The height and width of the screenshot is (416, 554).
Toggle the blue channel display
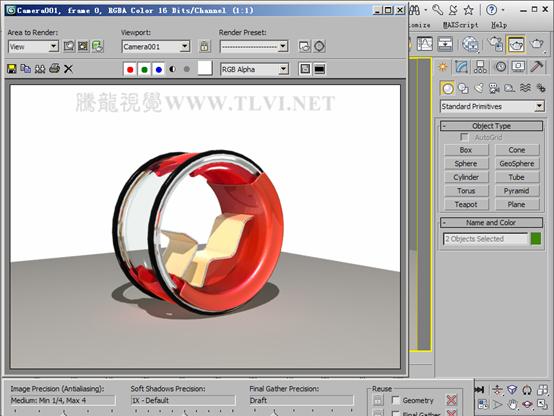[159, 69]
